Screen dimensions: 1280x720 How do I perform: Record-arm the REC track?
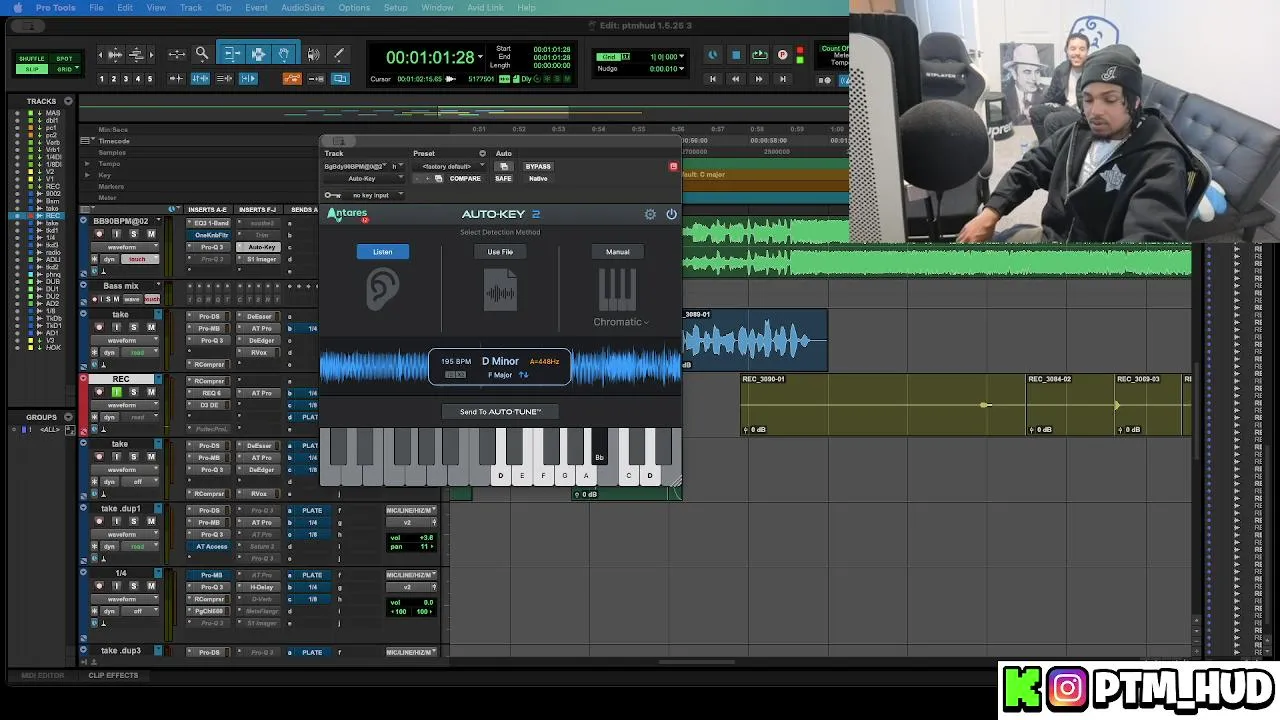click(99, 392)
